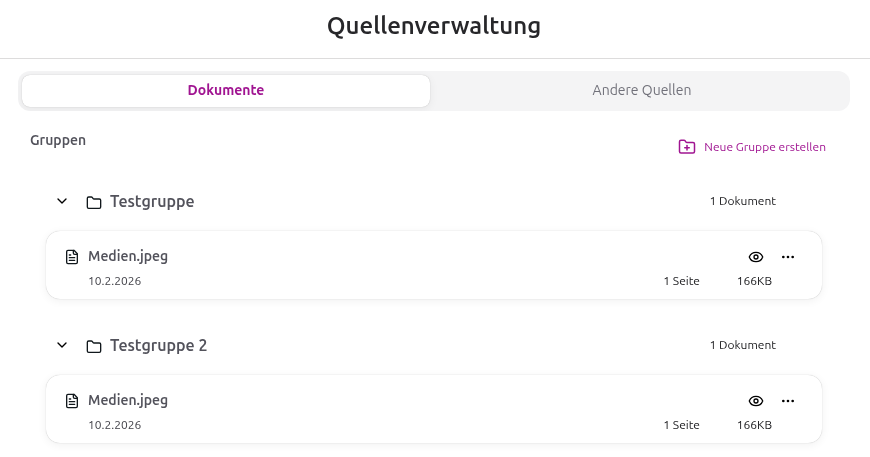Open the three-dot menu for Testgruppe 2's Medien.jpeg
870x457 pixels.
coord(788,401)
